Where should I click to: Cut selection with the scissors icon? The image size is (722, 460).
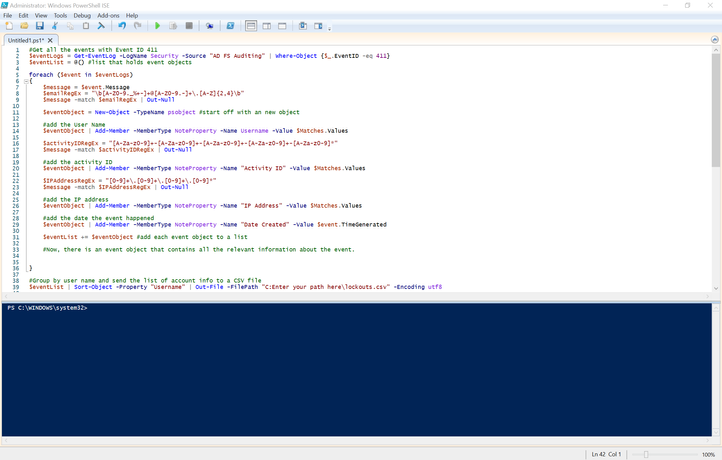pos(55,26)
